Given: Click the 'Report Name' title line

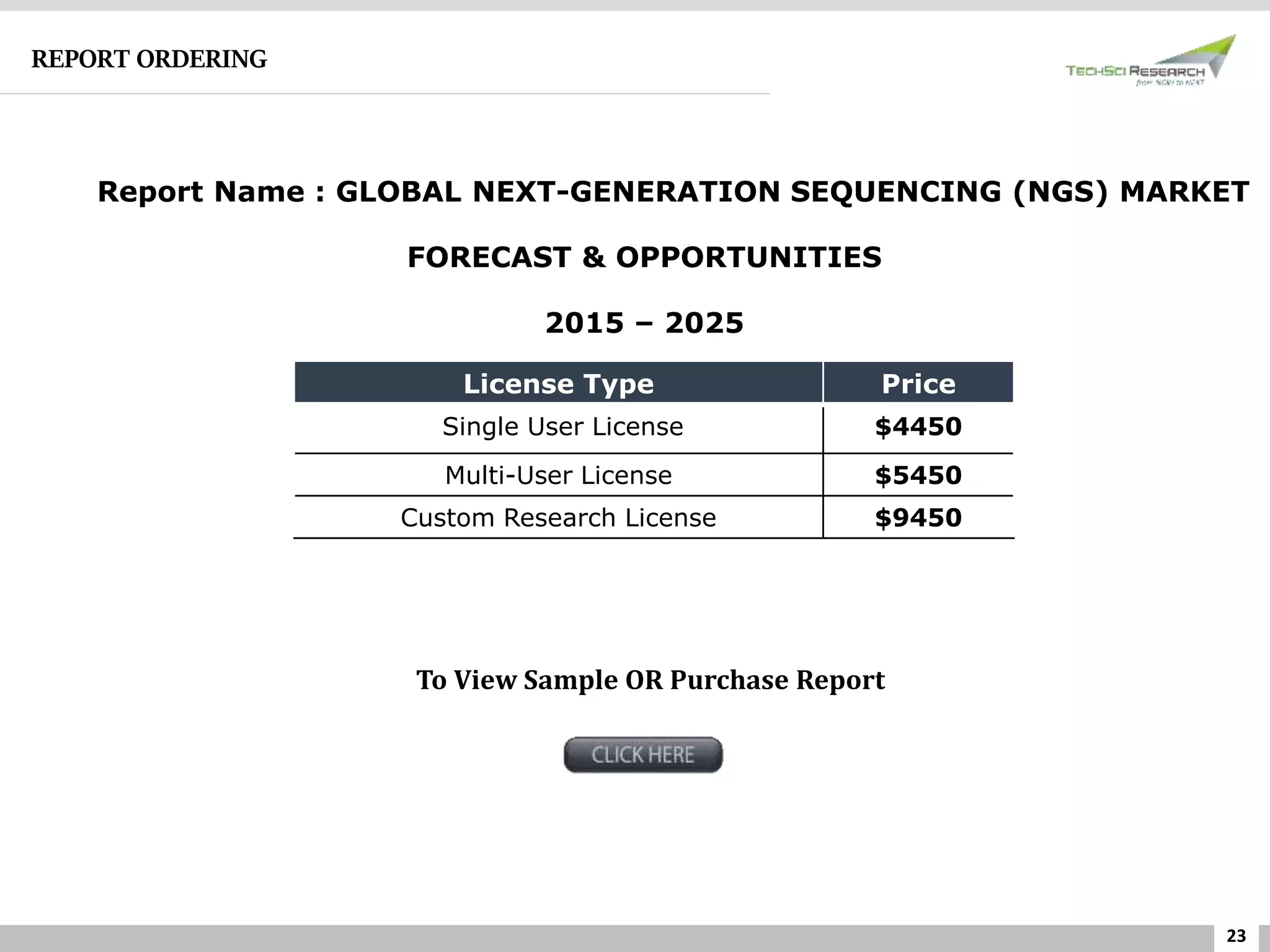Looking at the screenshot, I should 673,192.
